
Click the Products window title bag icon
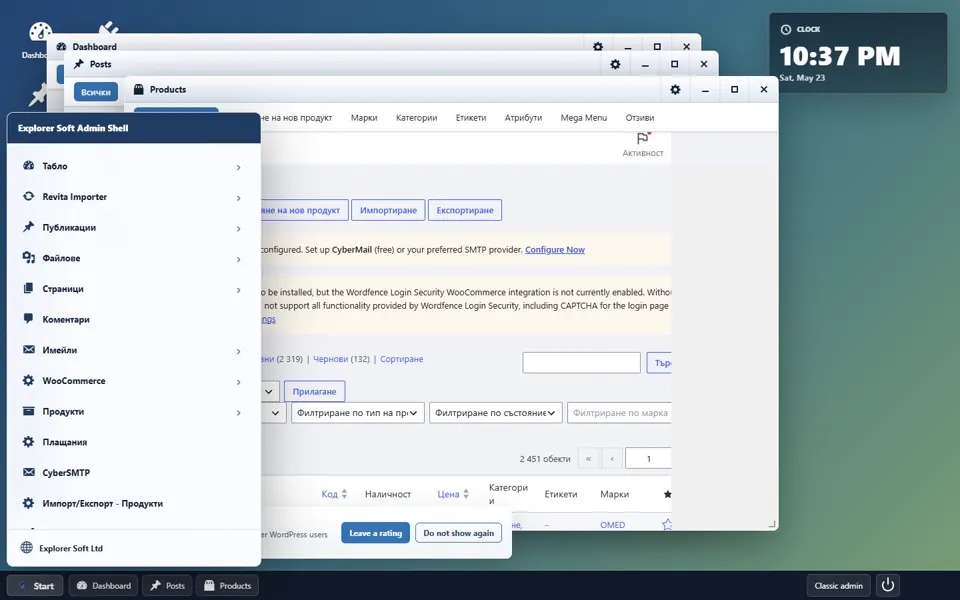point(138,89)
